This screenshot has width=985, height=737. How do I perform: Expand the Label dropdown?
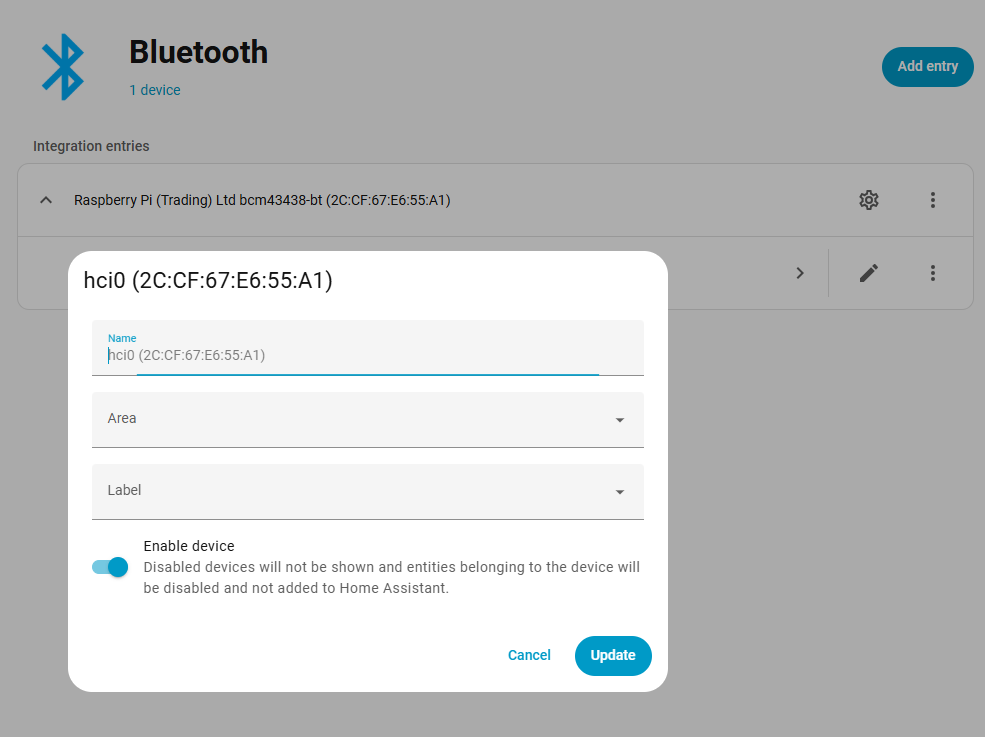[x=367, y=491]
